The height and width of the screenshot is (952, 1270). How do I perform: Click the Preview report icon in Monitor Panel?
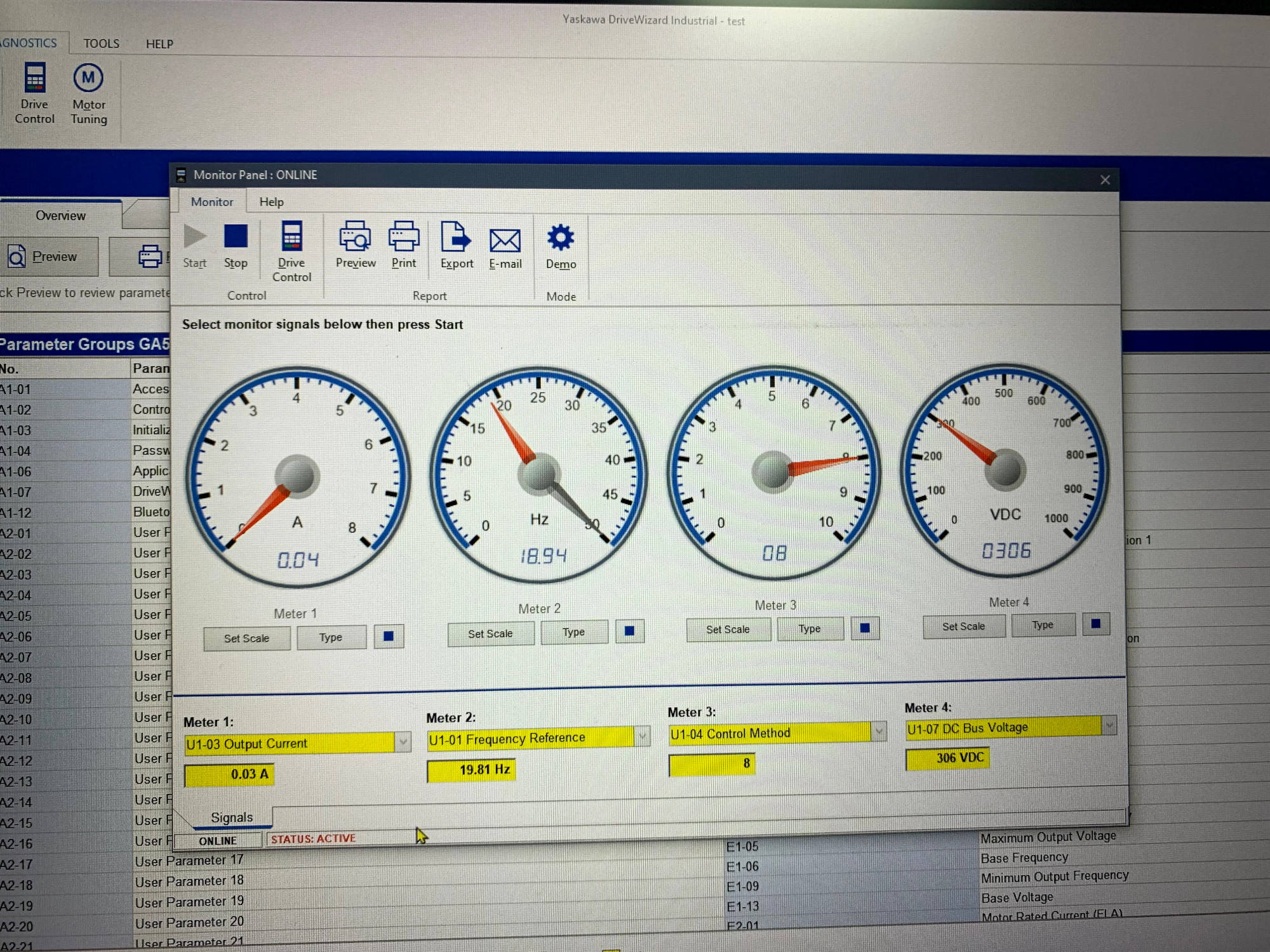(355, 237)
